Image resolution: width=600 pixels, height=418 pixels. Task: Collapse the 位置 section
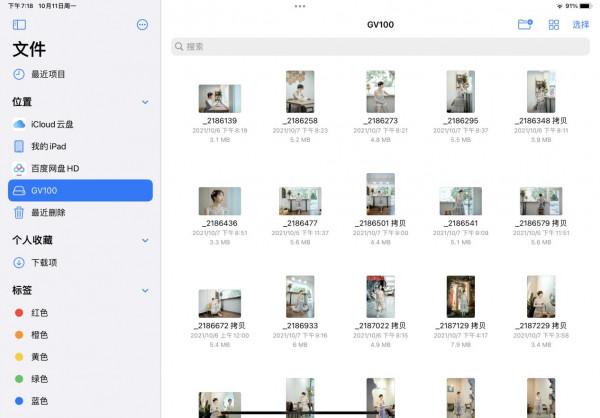[145, 102]
